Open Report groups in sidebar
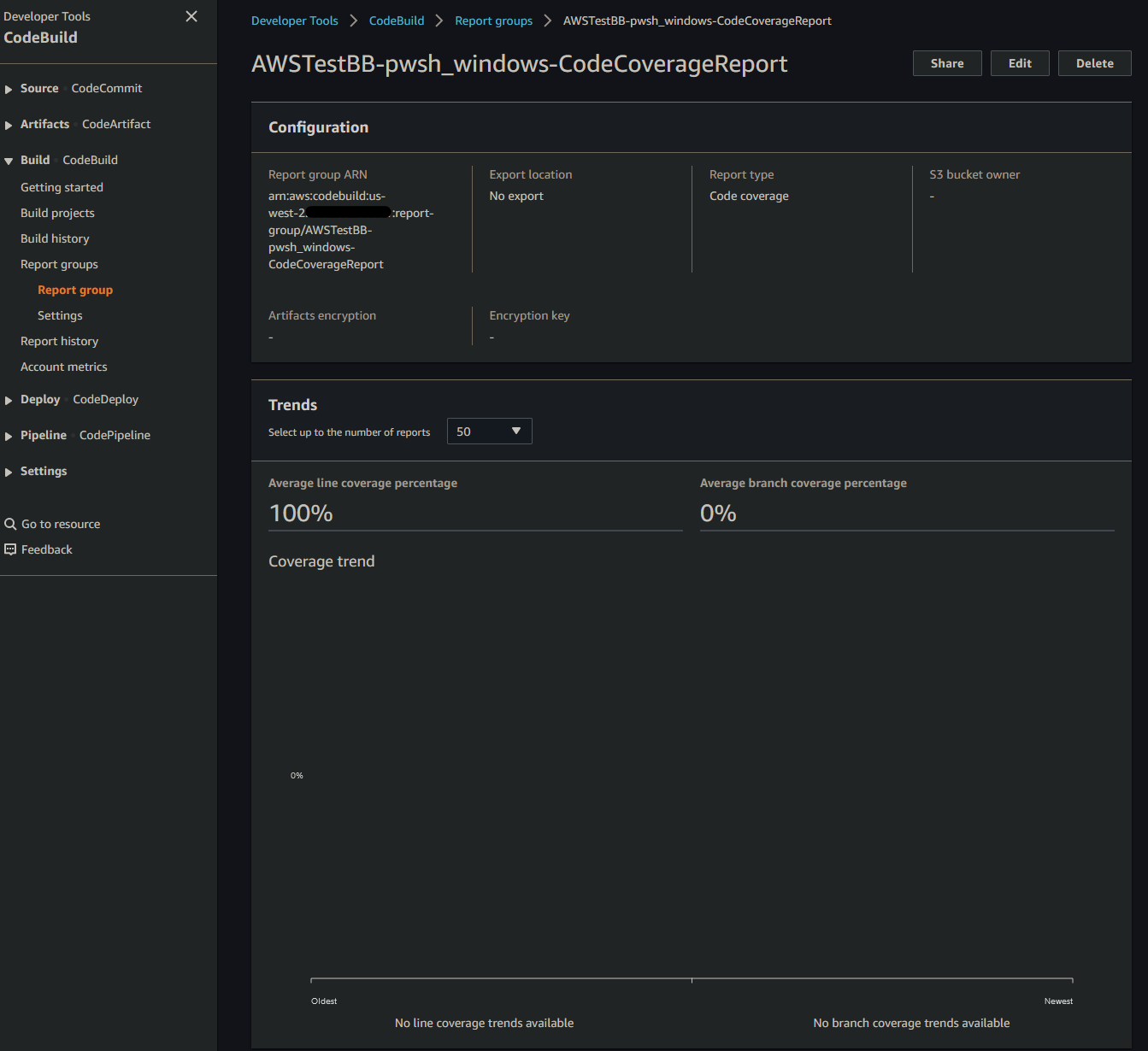Image resolution: width=1148 pixels, height=1051 pixels. coord(59,264)
